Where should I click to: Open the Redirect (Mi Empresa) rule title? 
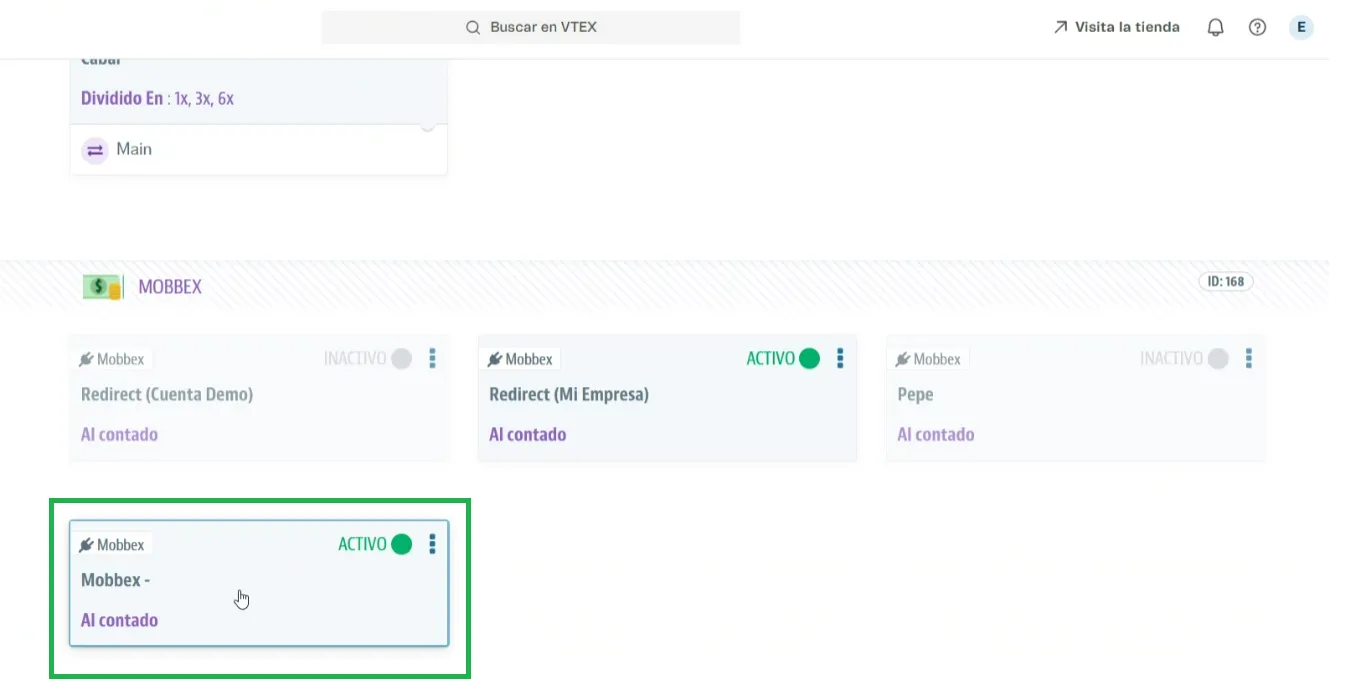pyautogui.click(x=569, y=395)
